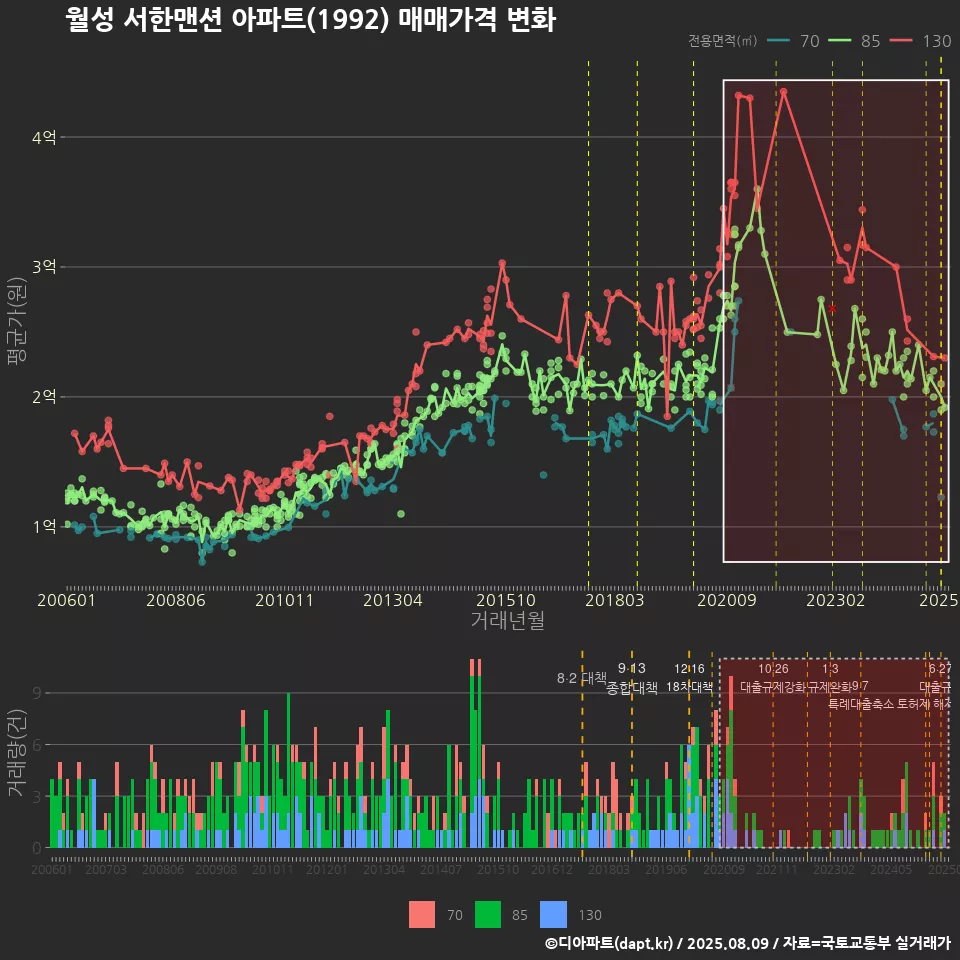
Task: Click the 6·27 policy annotation
Action: pyautogui.click(x=940, y=669)
